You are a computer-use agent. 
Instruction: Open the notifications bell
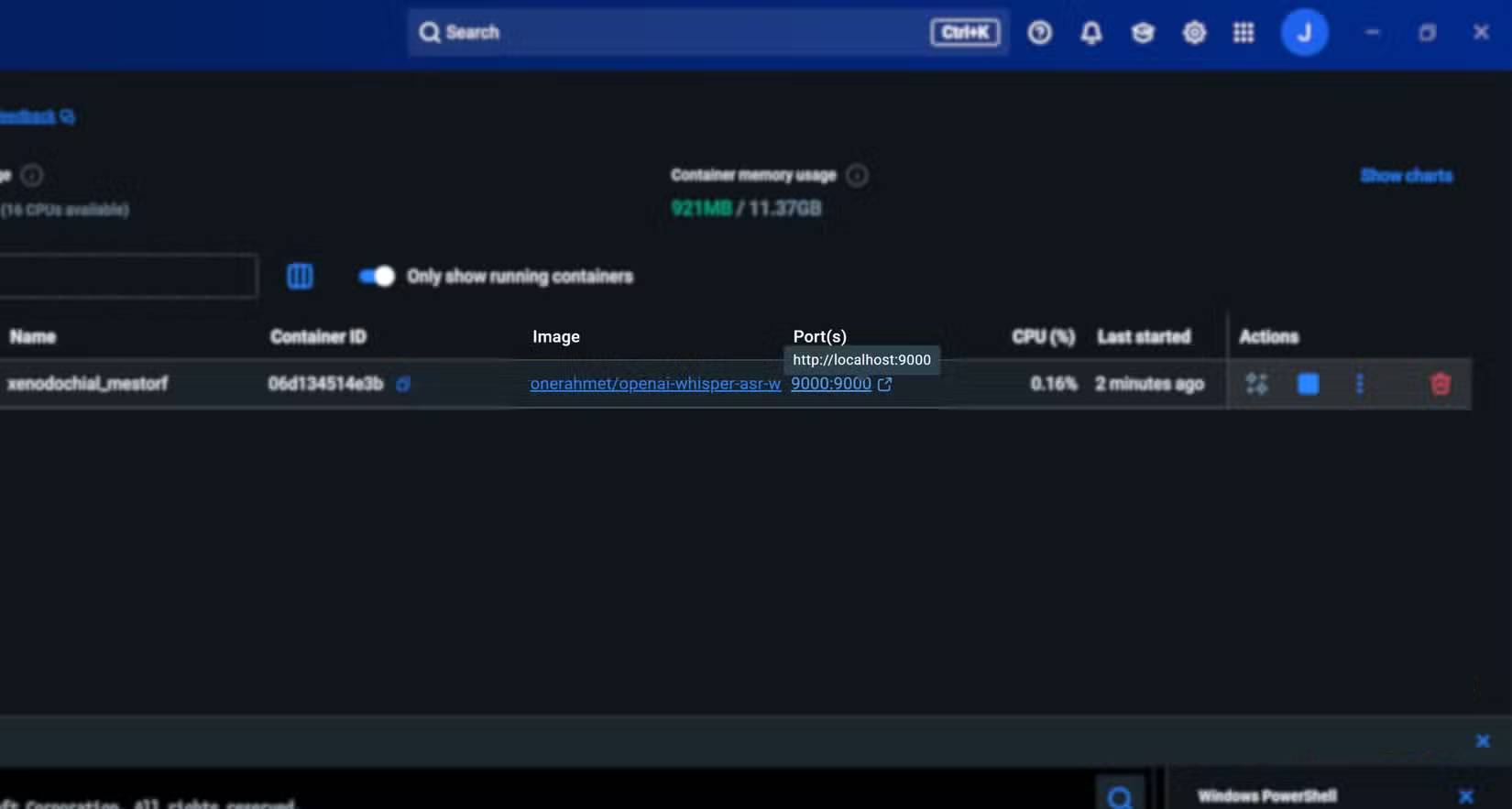coord(1090,33)
